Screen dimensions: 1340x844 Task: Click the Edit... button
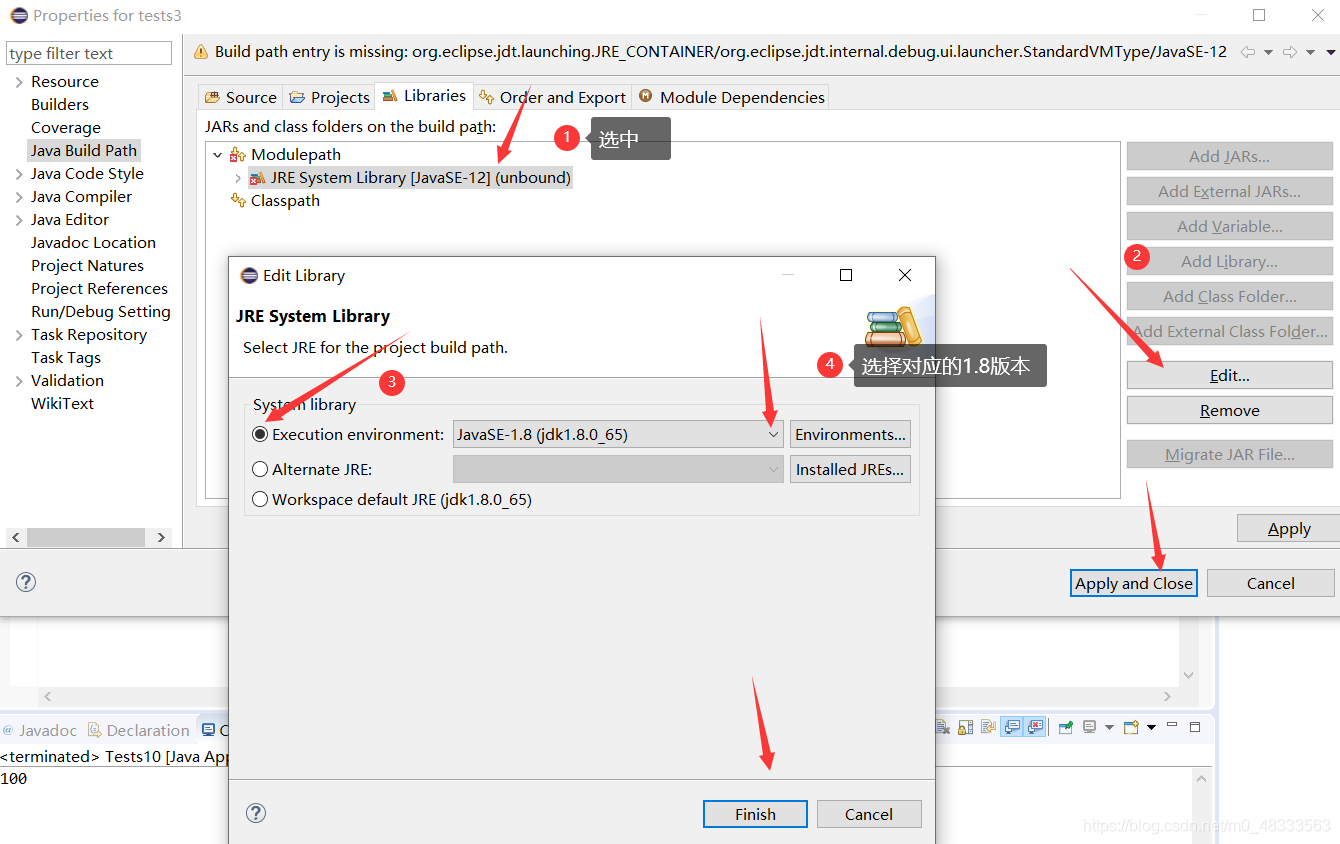click(1229, 375)
